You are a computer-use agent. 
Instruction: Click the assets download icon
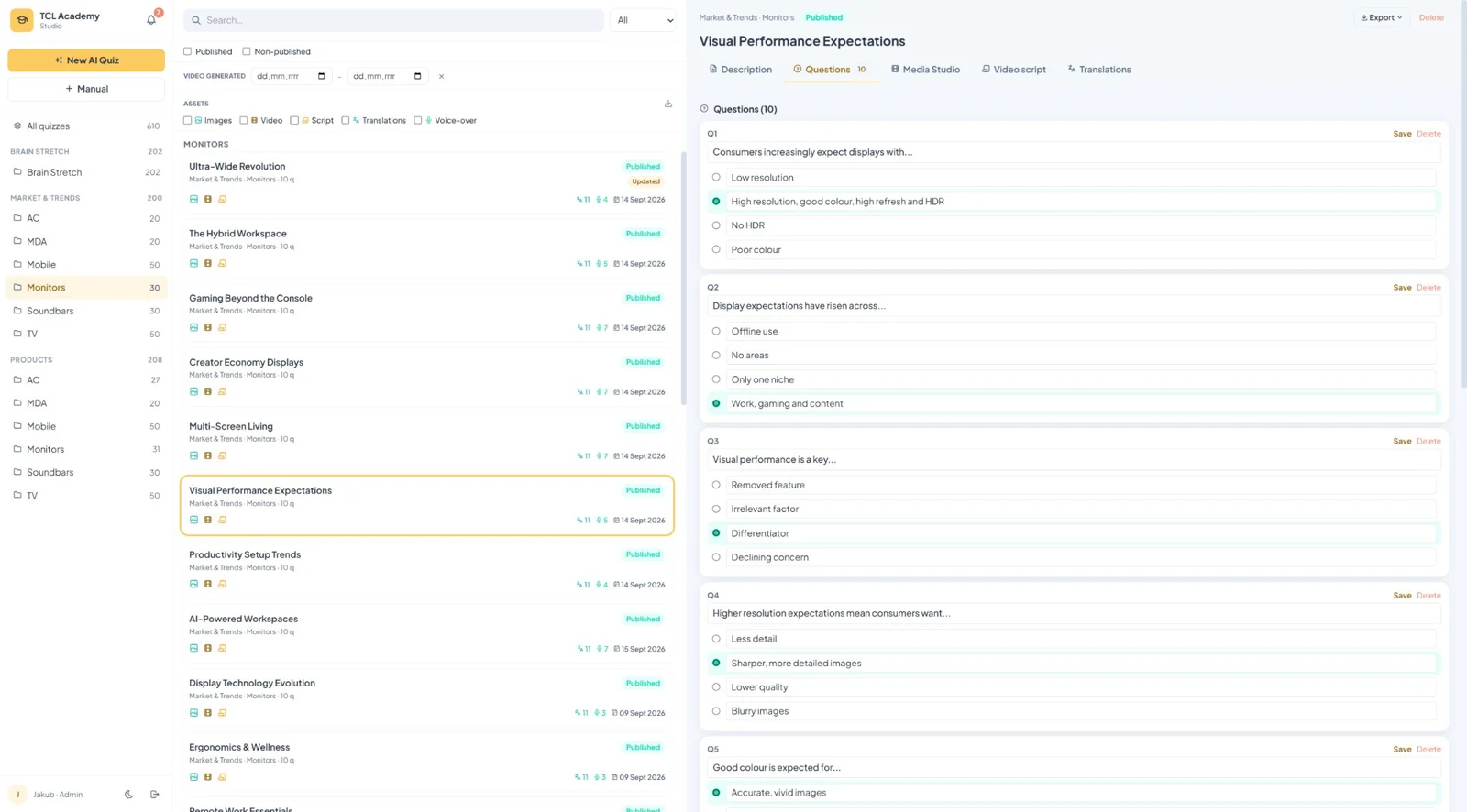(668, 104)
